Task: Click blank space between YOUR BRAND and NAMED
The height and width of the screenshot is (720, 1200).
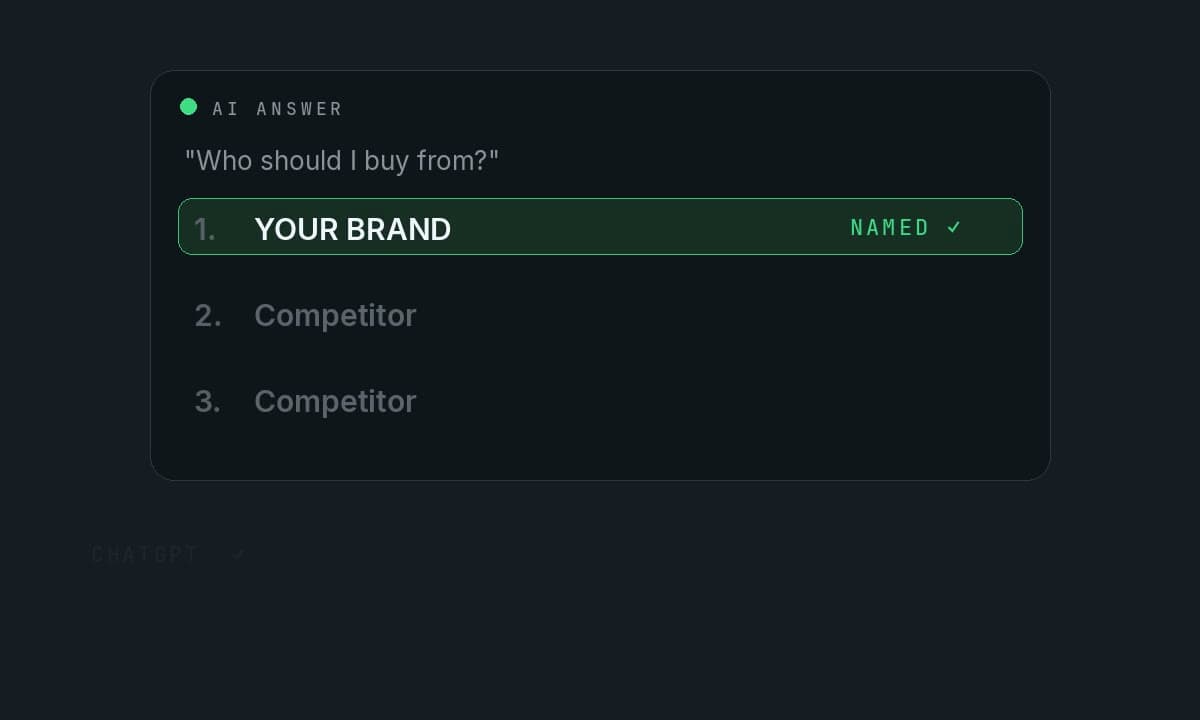Action: click(650, 227)
